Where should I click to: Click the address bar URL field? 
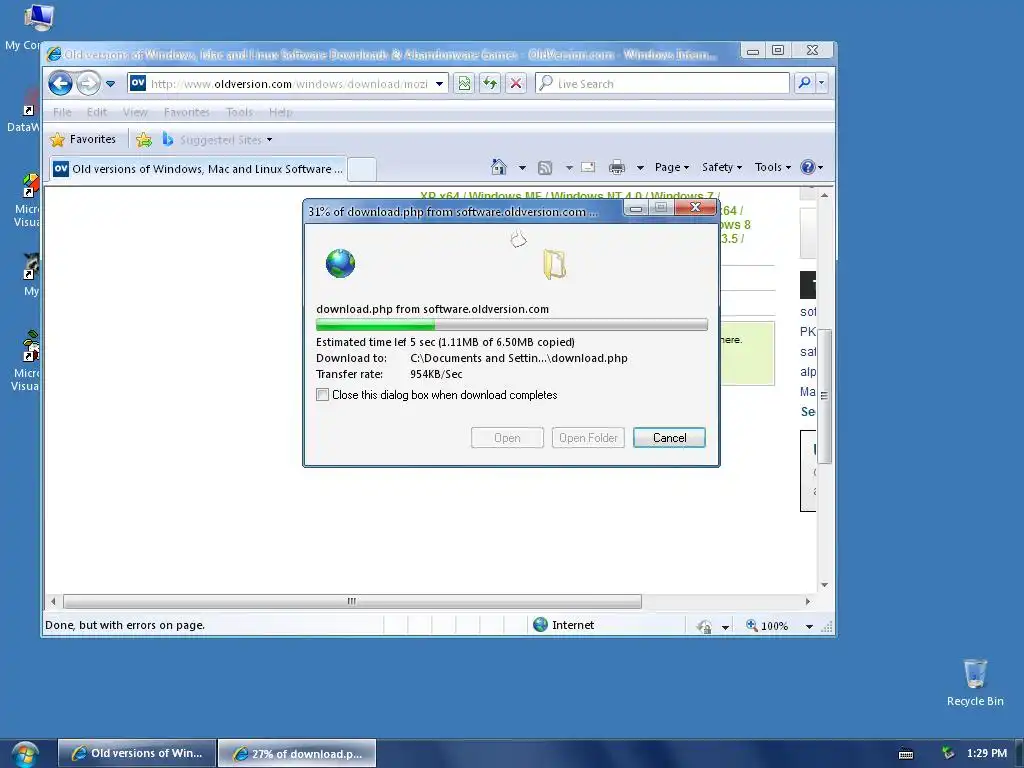[x=289, y=84]
